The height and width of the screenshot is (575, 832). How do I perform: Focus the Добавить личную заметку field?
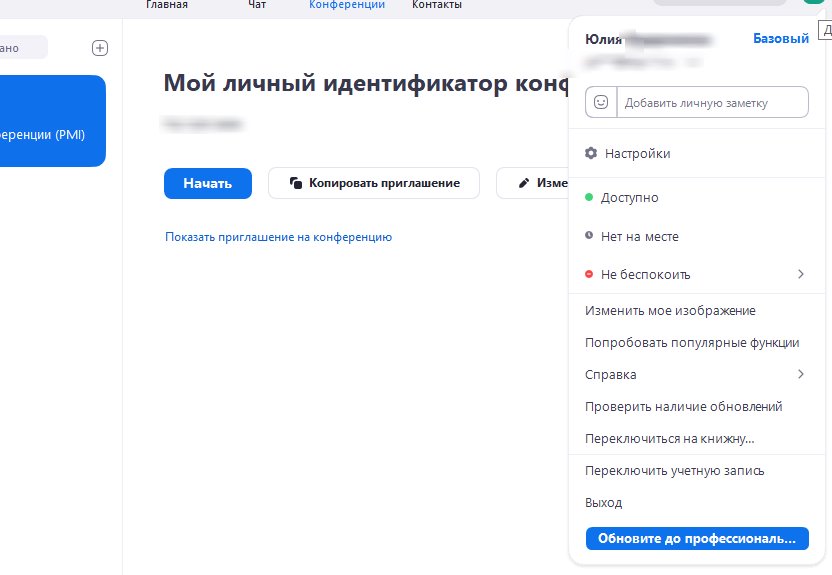pyautogui.click(x=710, y=102)
